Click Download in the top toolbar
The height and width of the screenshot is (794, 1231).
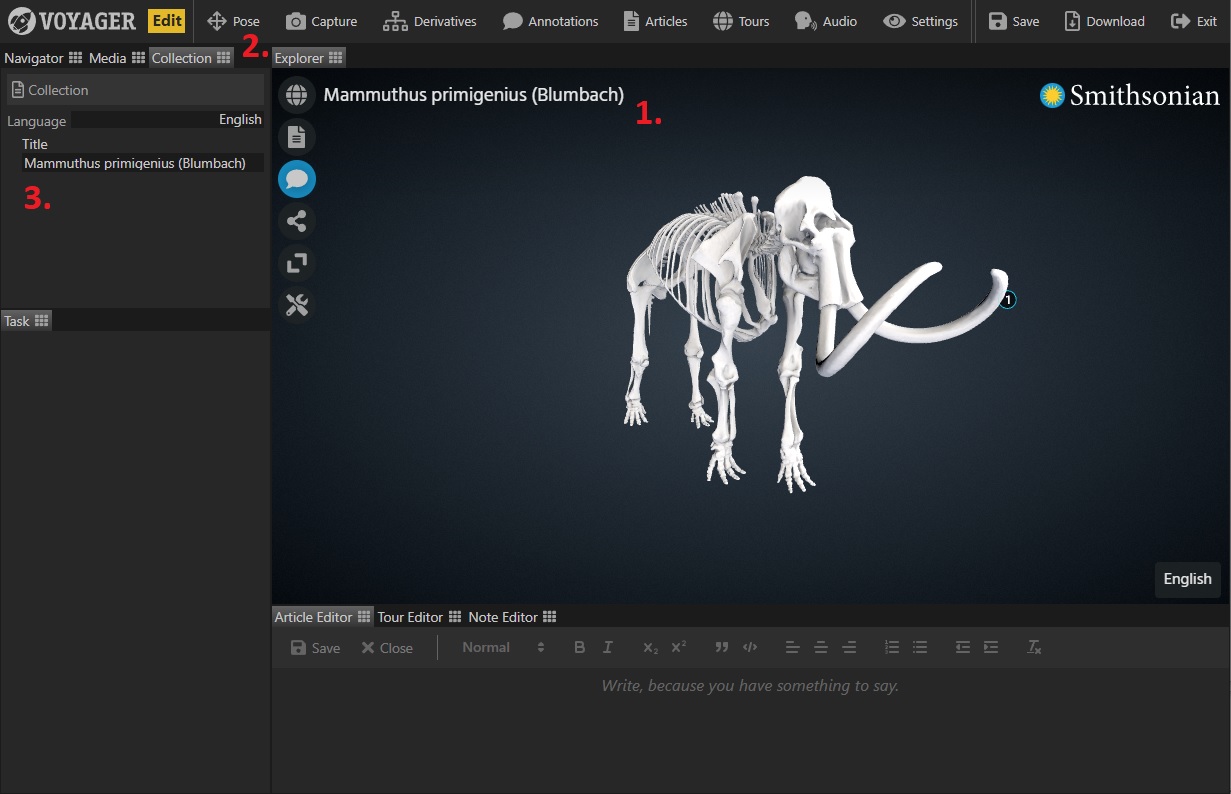click(x=1104, y=21)
